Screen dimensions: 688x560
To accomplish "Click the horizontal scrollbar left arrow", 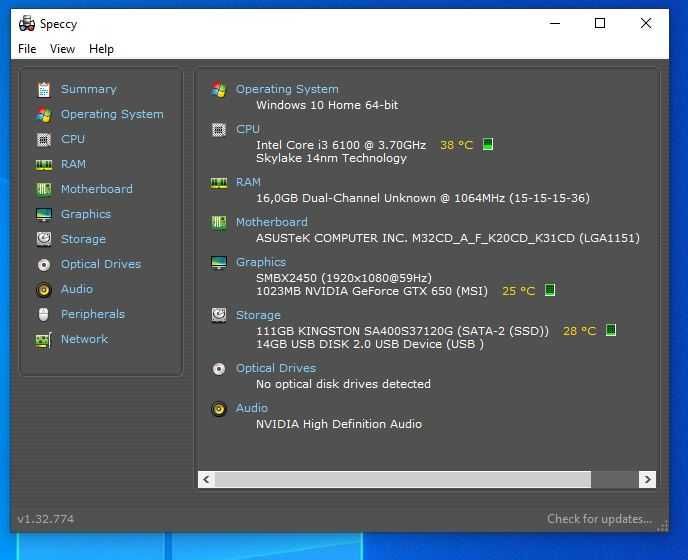I will 206,479.
